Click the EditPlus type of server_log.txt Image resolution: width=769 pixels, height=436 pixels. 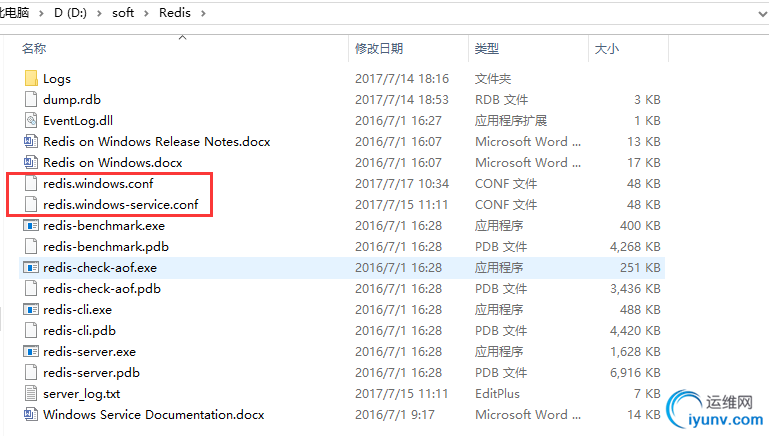point(497,394)
